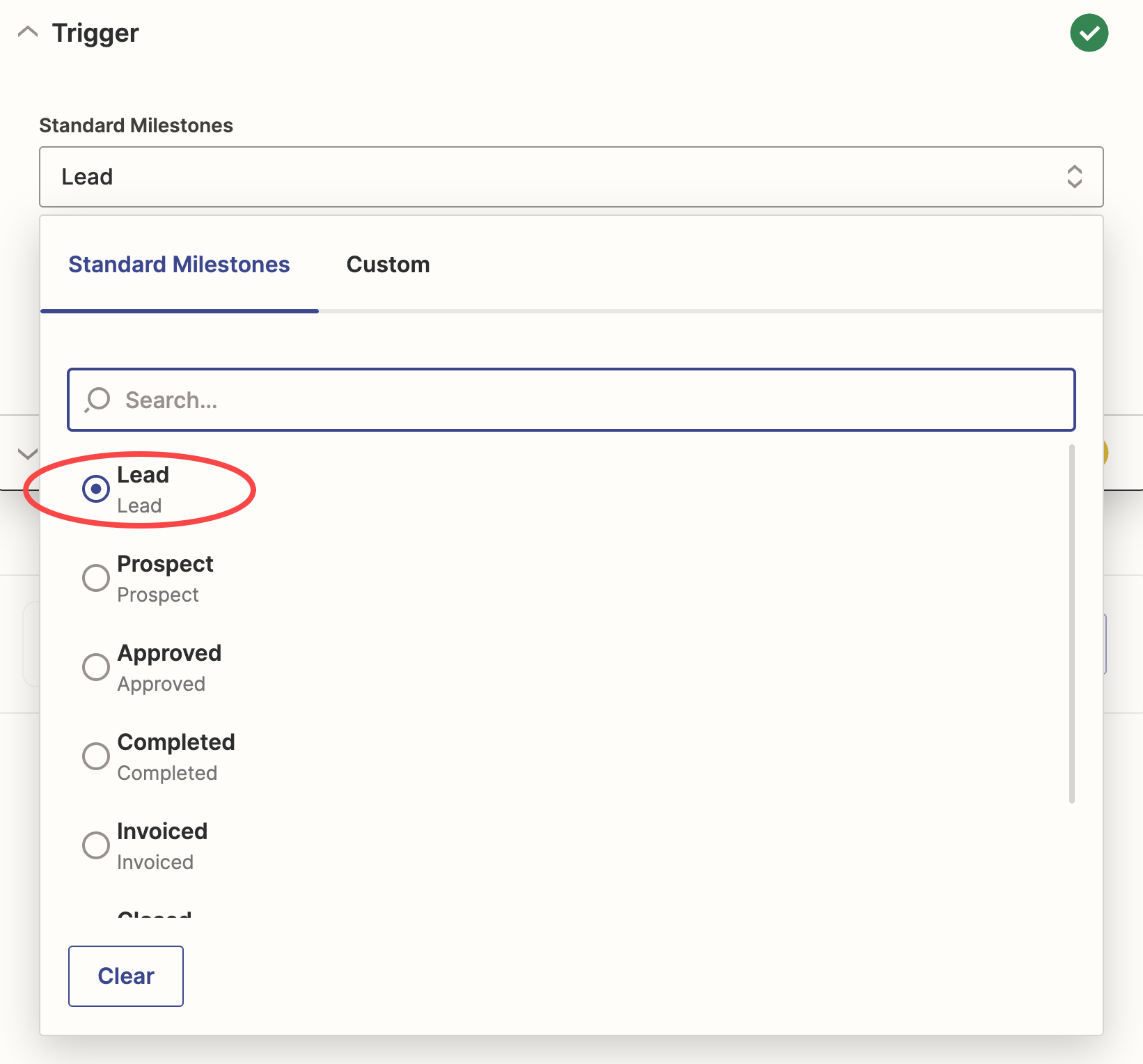The image size is (1143, 1064).
Task: Click the green checkmark status icon
Action: pyautogui.click(x=1089, y=33)
